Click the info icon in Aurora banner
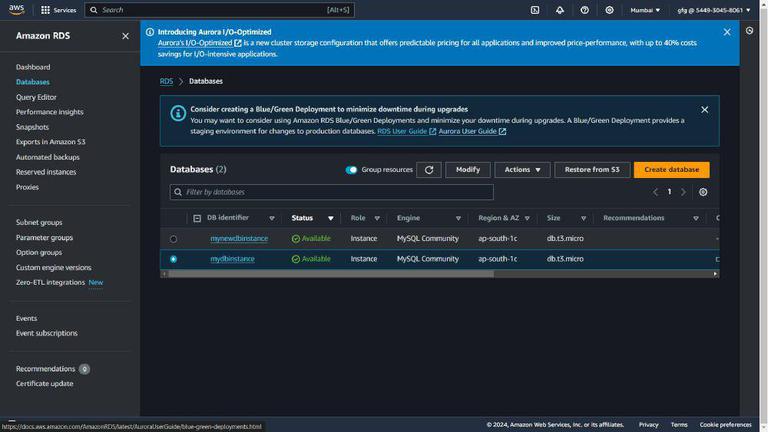Screen dimensions: 768x432 point(150,32)
